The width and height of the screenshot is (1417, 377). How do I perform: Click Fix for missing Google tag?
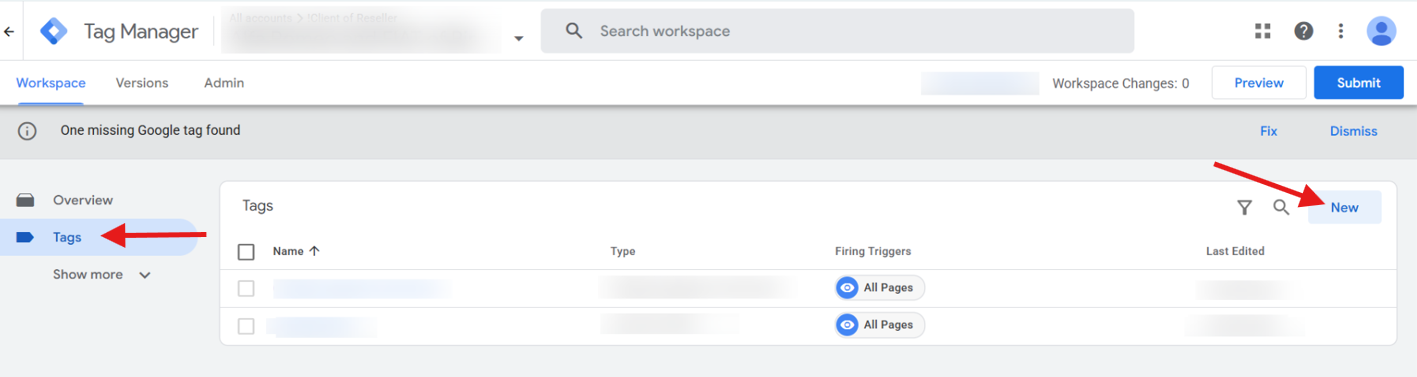(x=1268, y=131)
